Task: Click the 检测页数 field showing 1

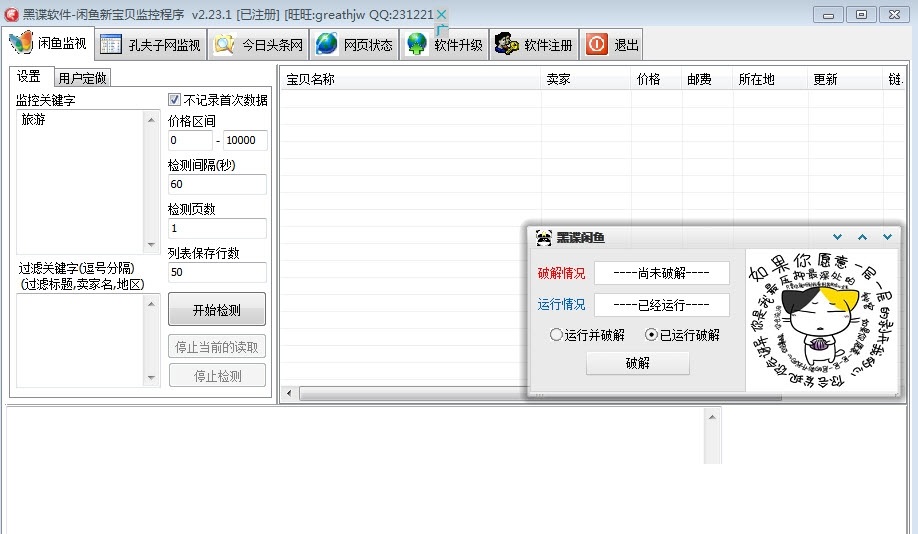Action: tap(217, 228)
